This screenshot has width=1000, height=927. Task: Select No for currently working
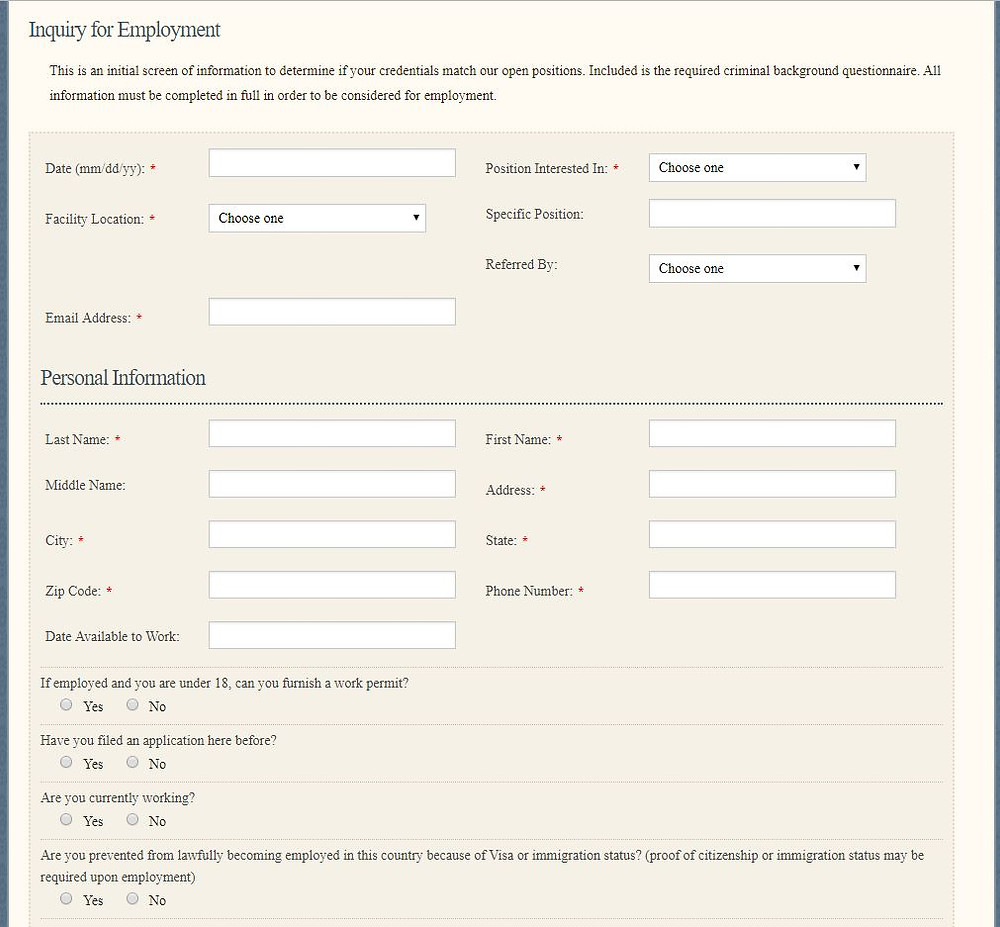tap(133, 819)
